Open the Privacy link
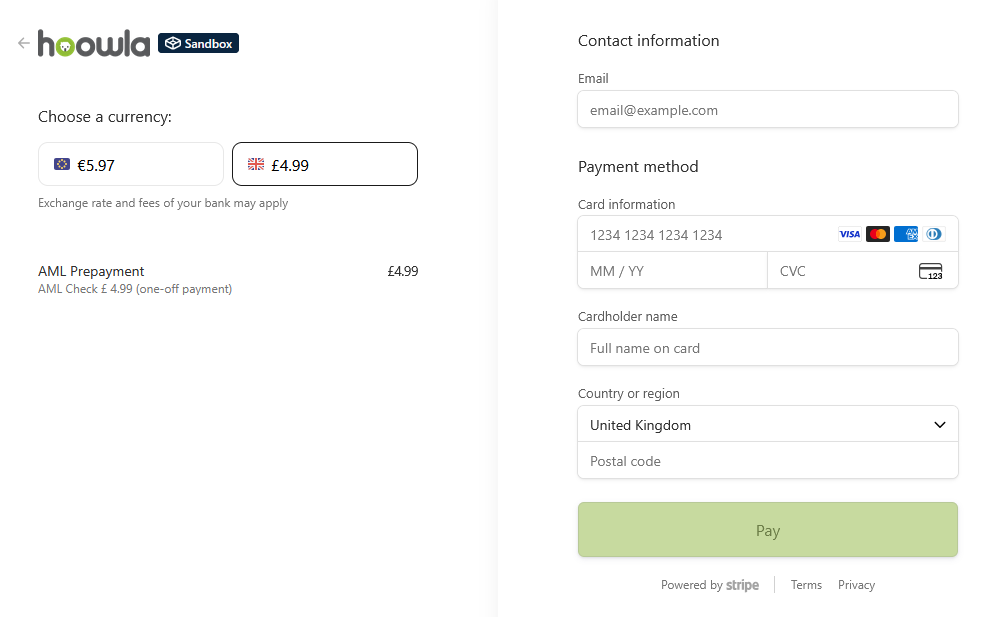Image resolution: width=999 pixels, height=617 pixels. [x=856, y=585]
